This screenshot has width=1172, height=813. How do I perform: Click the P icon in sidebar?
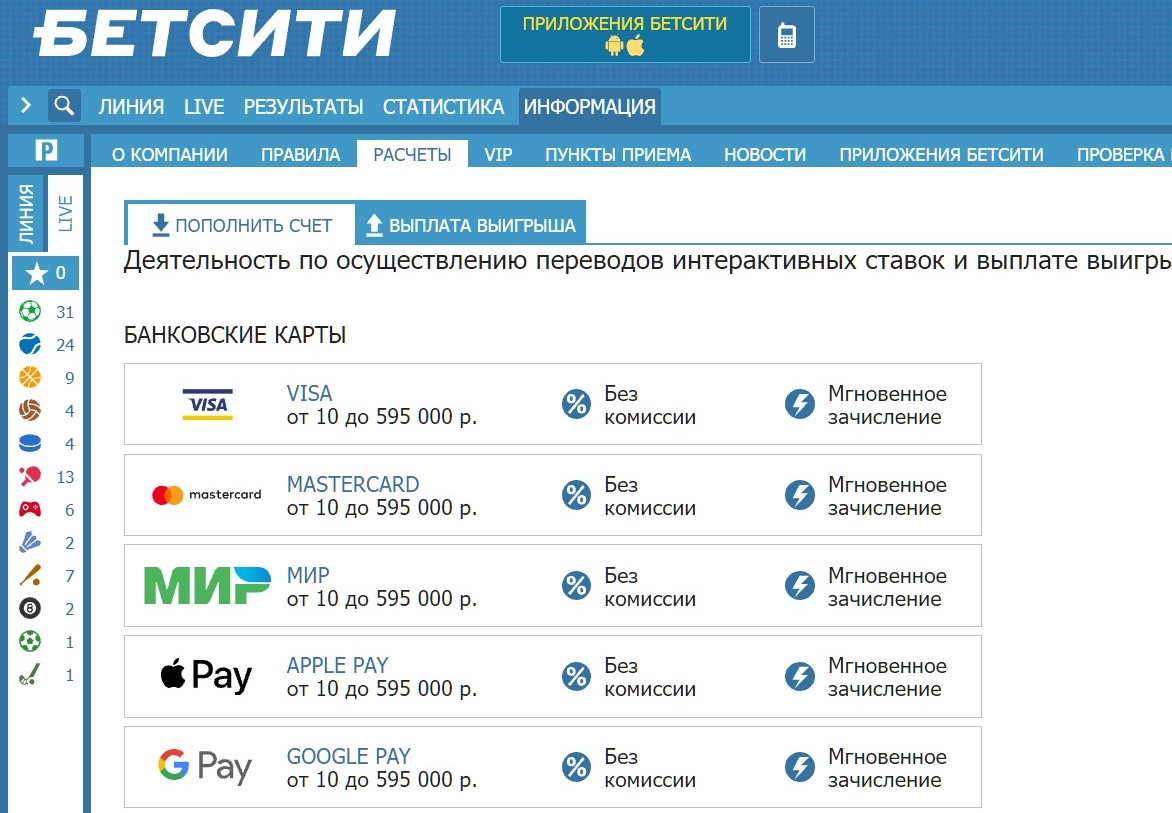pos(46,151)
